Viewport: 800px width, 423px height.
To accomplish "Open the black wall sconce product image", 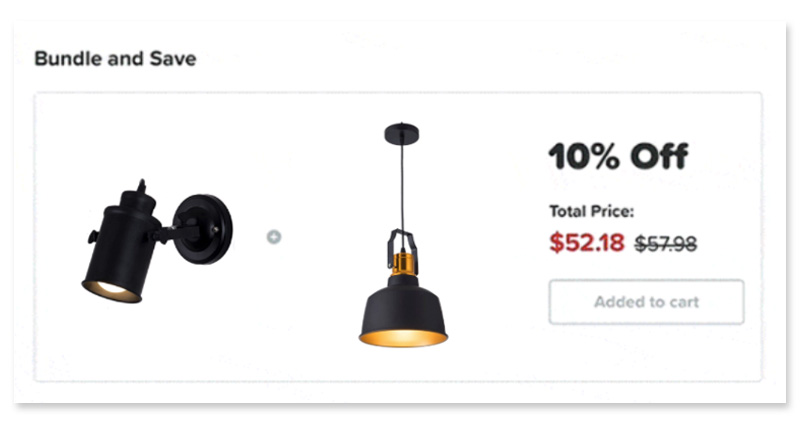I will (157, 241).
